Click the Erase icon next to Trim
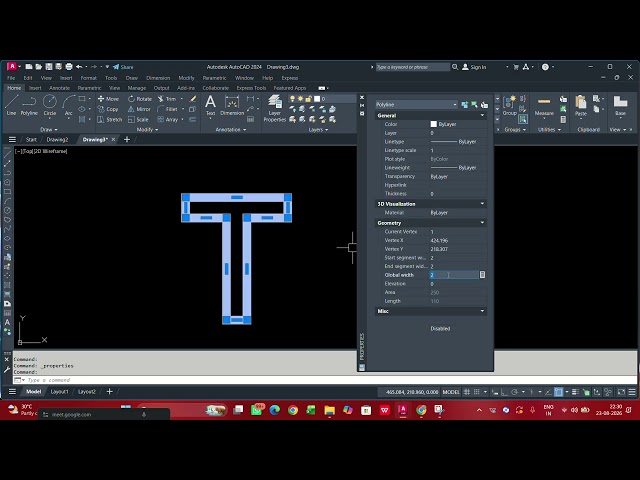 click(193, 99)
